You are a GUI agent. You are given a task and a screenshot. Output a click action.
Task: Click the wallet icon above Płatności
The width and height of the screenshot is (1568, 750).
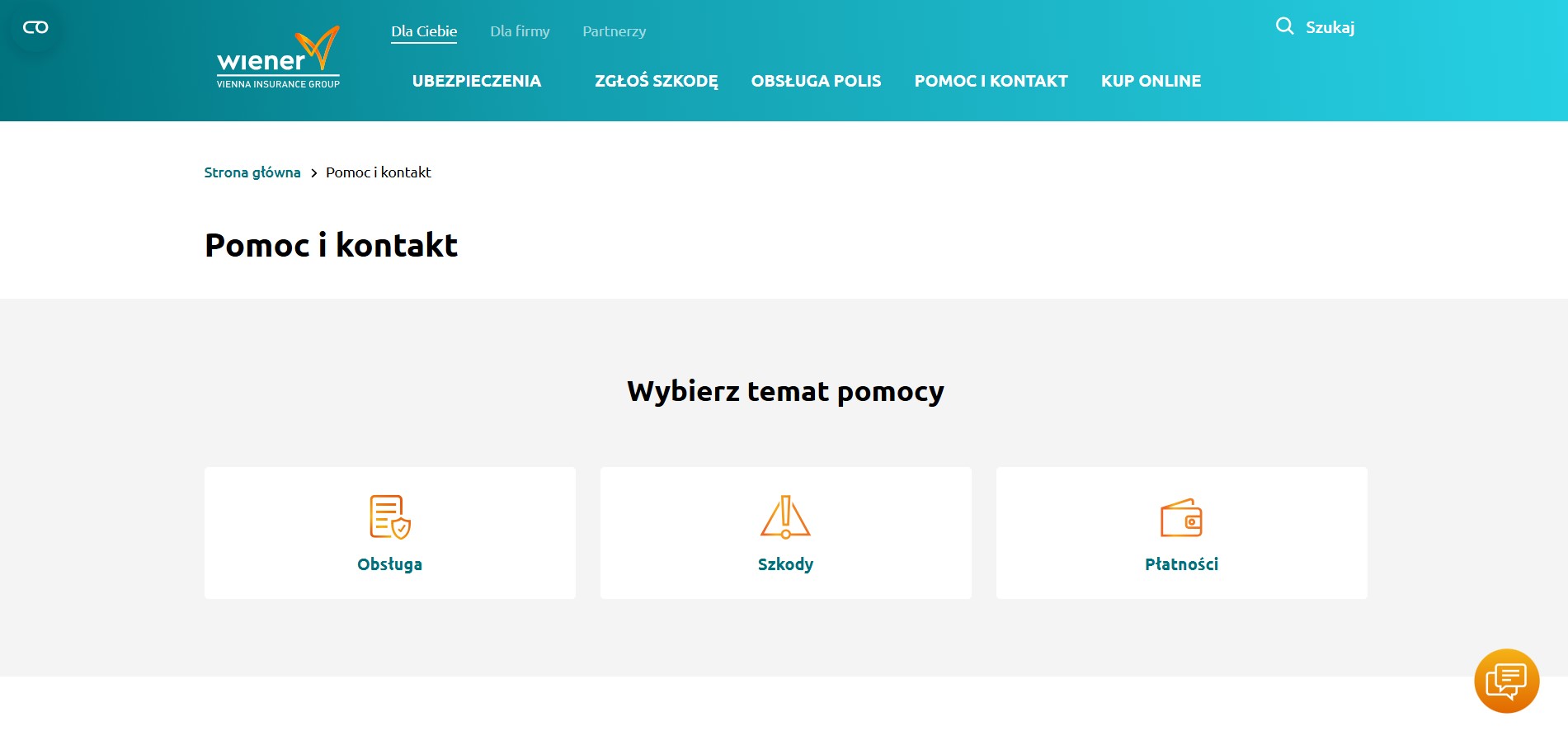click(1182, 519)
